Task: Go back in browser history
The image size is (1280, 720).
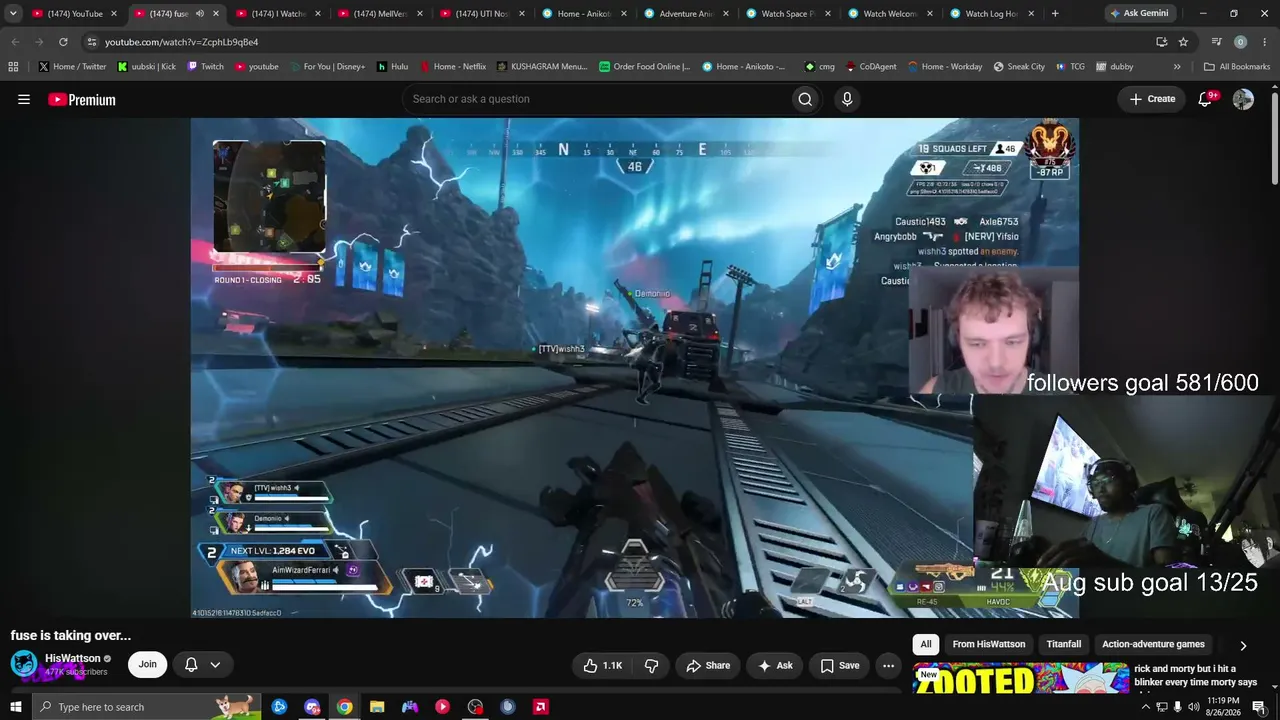Action: 15,42
